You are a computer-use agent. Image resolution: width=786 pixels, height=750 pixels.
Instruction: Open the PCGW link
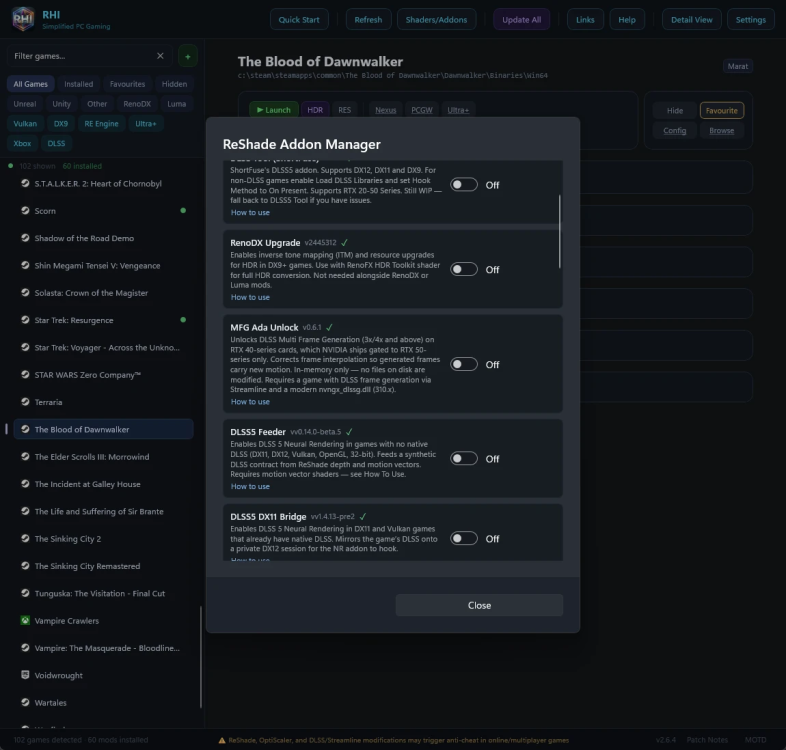click(422, 110)
